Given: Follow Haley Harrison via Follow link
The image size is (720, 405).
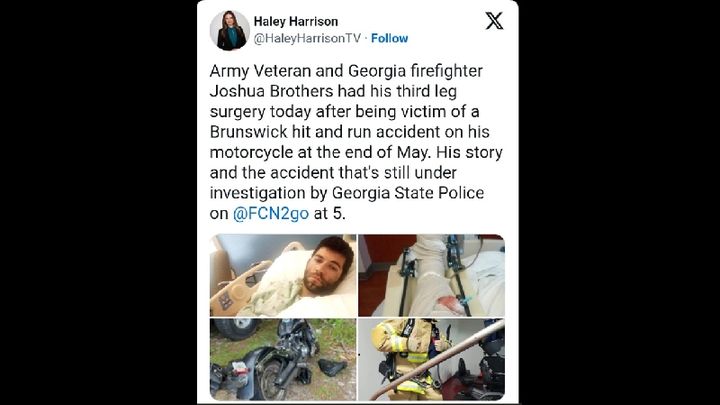Looking at the screenshot, I should tap(389, 38).
